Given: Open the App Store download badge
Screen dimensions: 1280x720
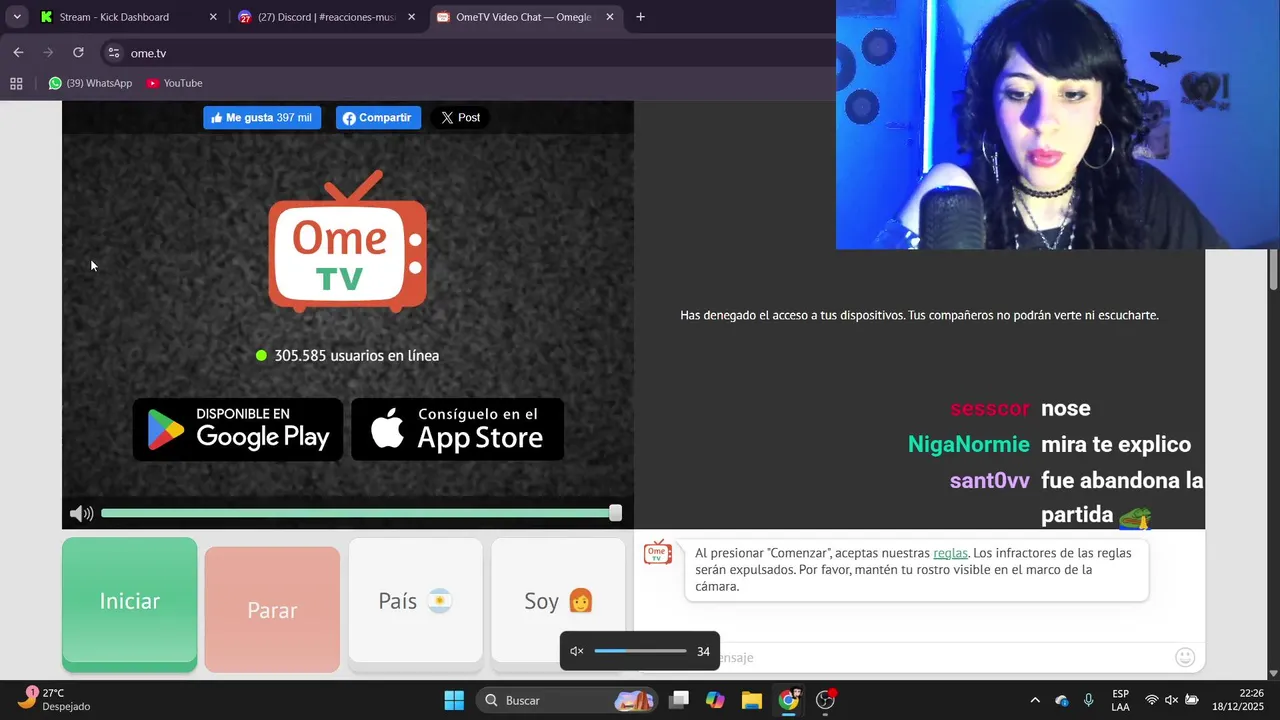Looking at the screenshot, I should click(458, 430).
